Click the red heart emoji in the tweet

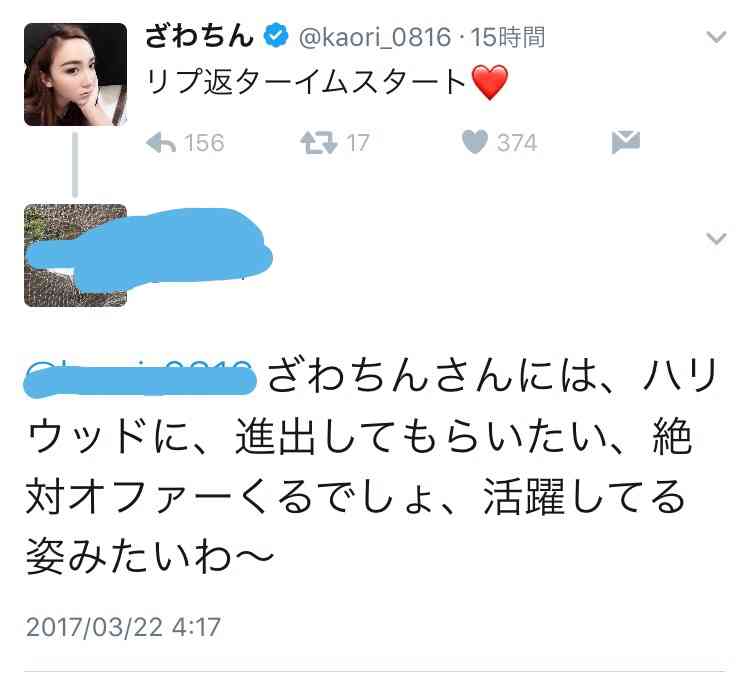[x=489, y=82]
